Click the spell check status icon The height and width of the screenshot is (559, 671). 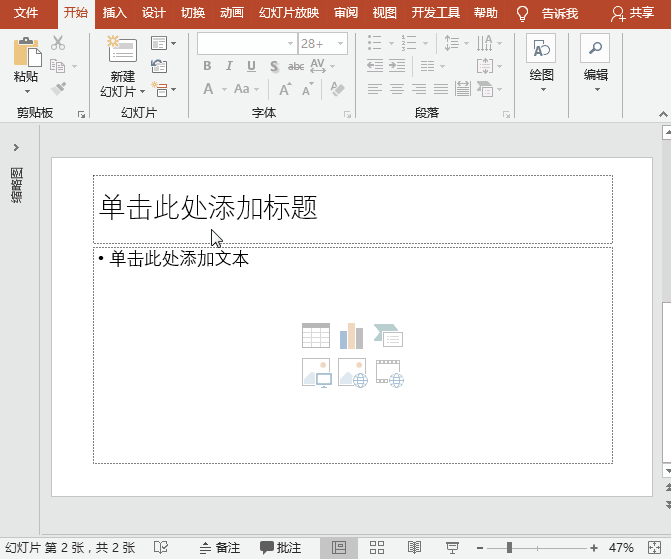tap(161, 547)
